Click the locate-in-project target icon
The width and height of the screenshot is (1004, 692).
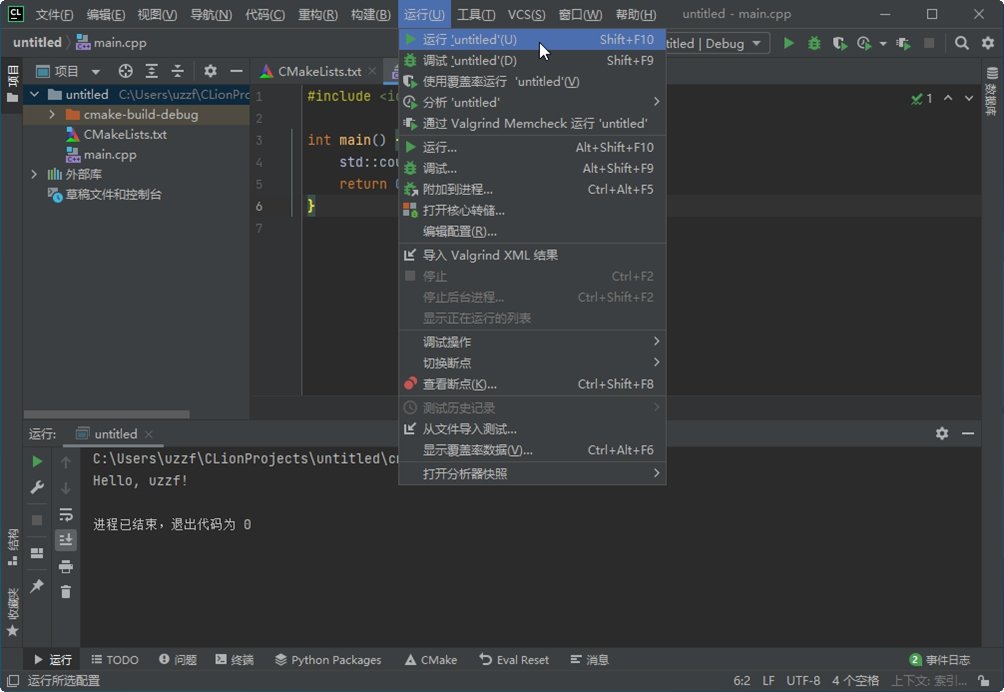[126, 71]
